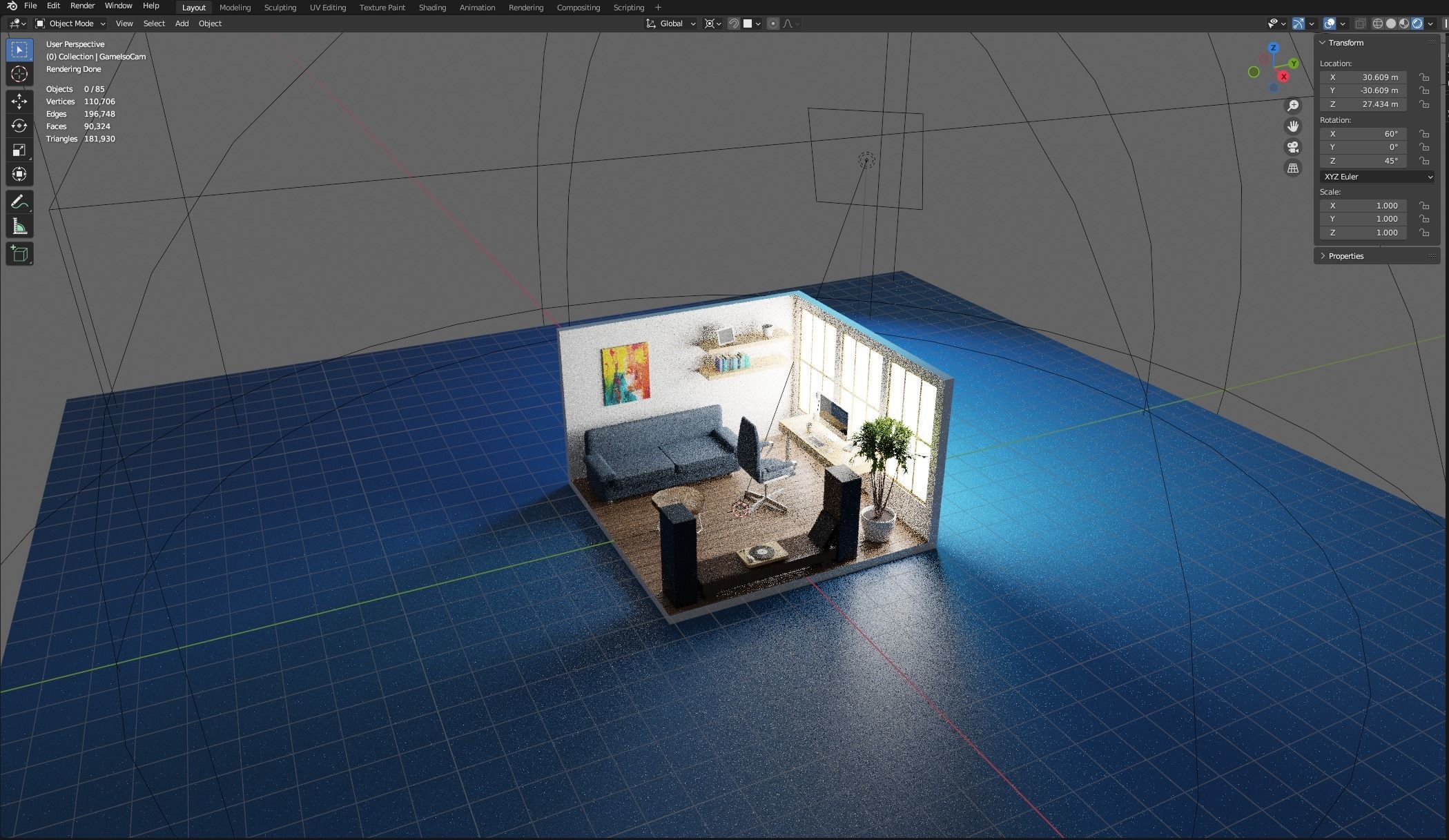Click the hand pan view control
1449x840 pixels.
pos(1293,126)
